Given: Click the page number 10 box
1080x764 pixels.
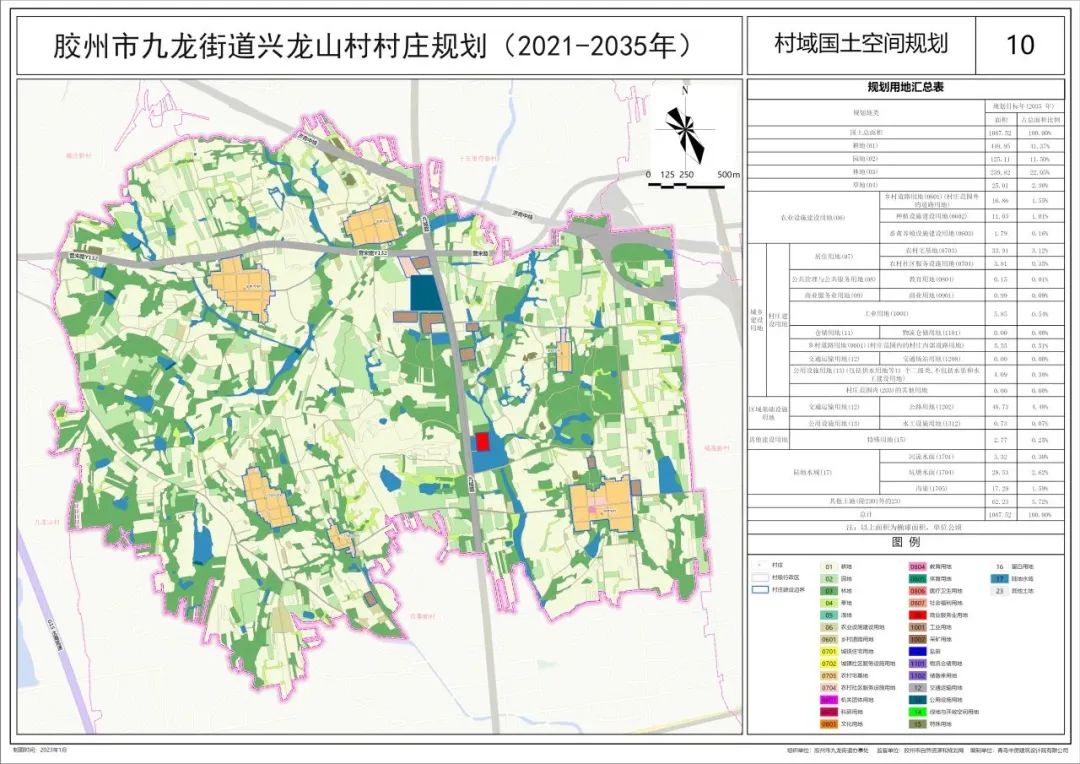Looking at the screenshot, I should [1021, 44].
